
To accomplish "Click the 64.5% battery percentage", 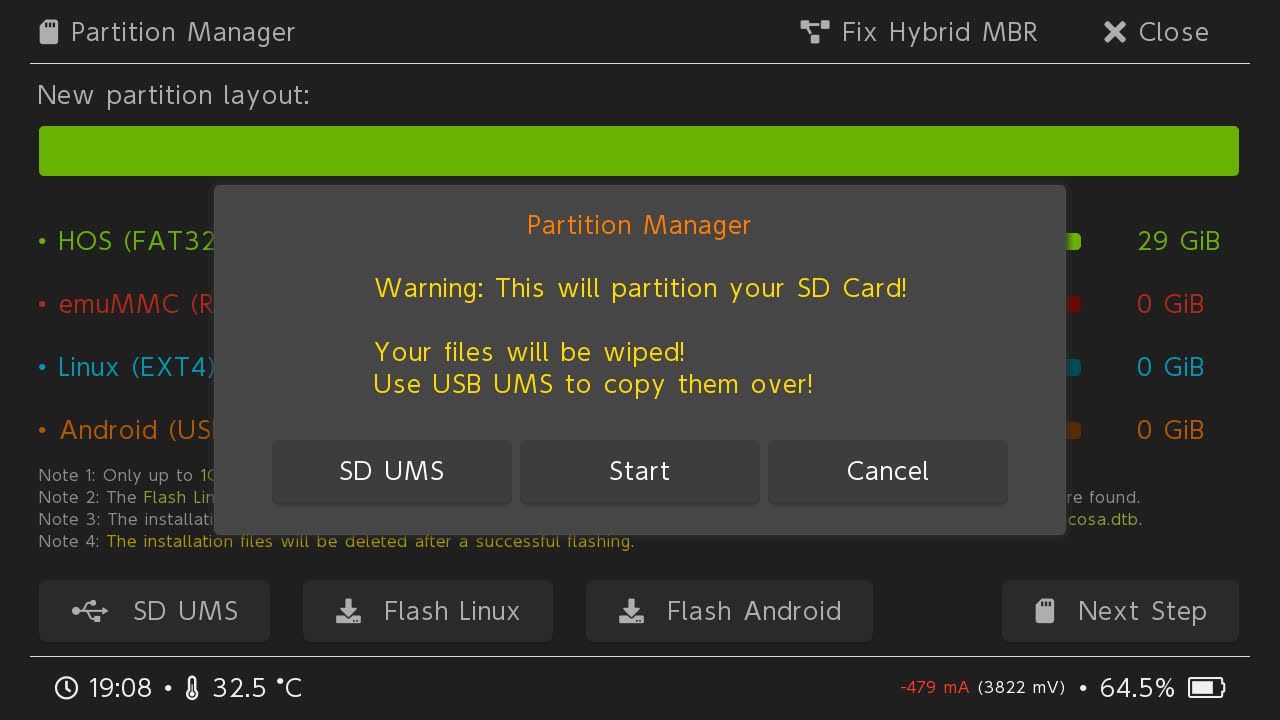I will point(1137,688).
